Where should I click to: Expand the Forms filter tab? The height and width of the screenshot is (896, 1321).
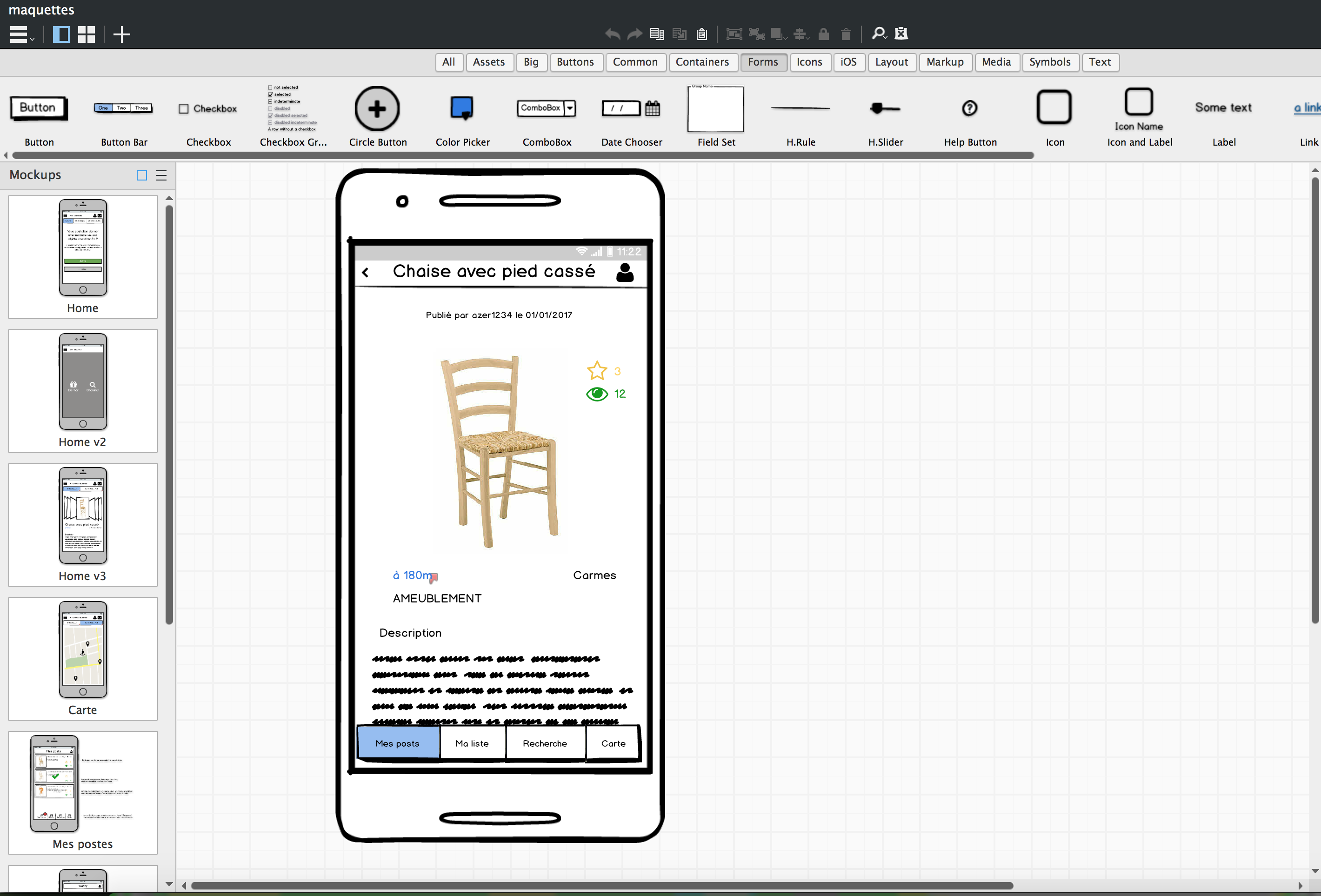761,61
